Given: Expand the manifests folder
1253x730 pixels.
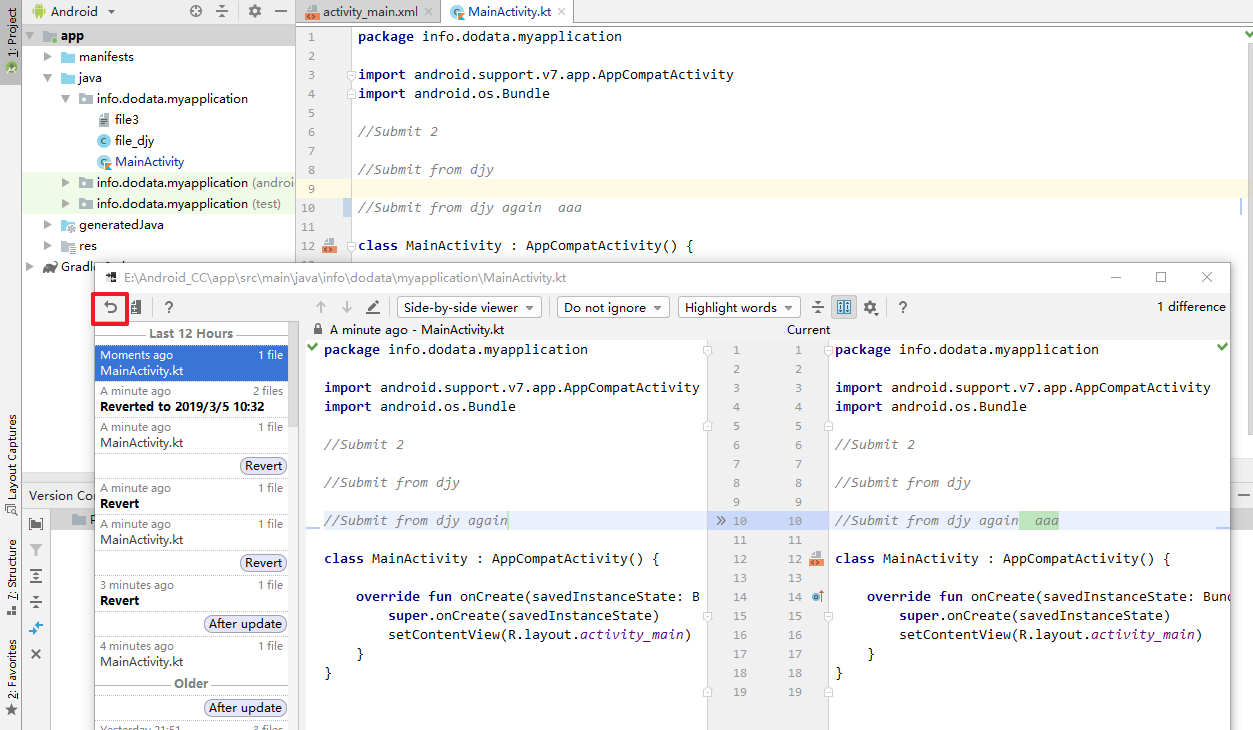Looking at the screenshot, I should pyautogui.click(x=47, y=57).
